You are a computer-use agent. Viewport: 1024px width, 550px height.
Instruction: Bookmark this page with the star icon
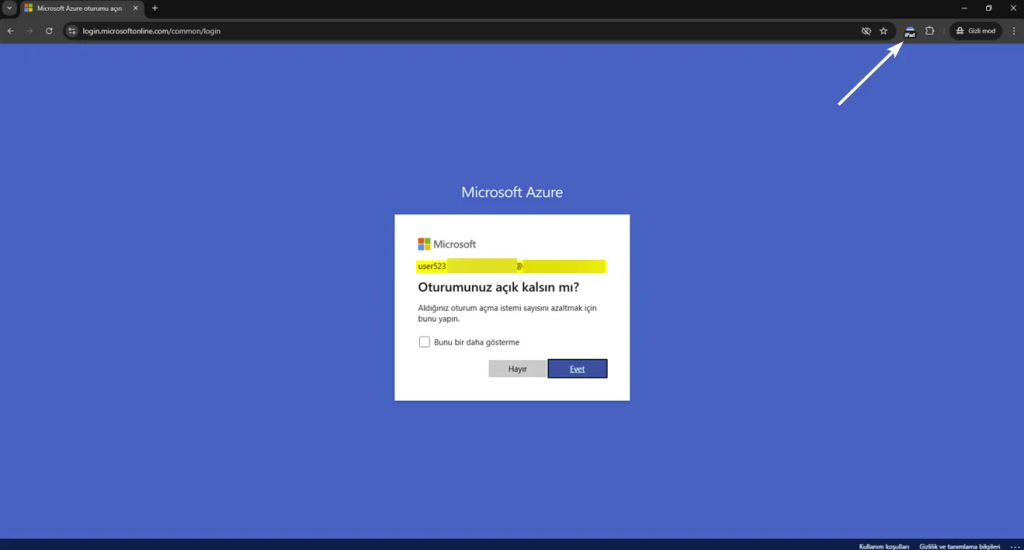click(x=883, y=31)
